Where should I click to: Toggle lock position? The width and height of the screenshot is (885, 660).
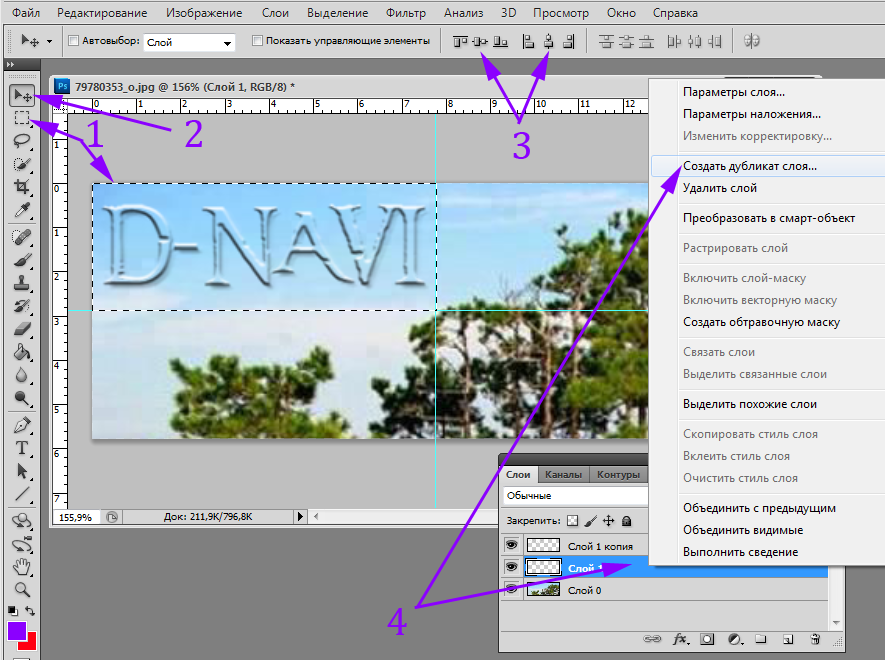(608, 521)
